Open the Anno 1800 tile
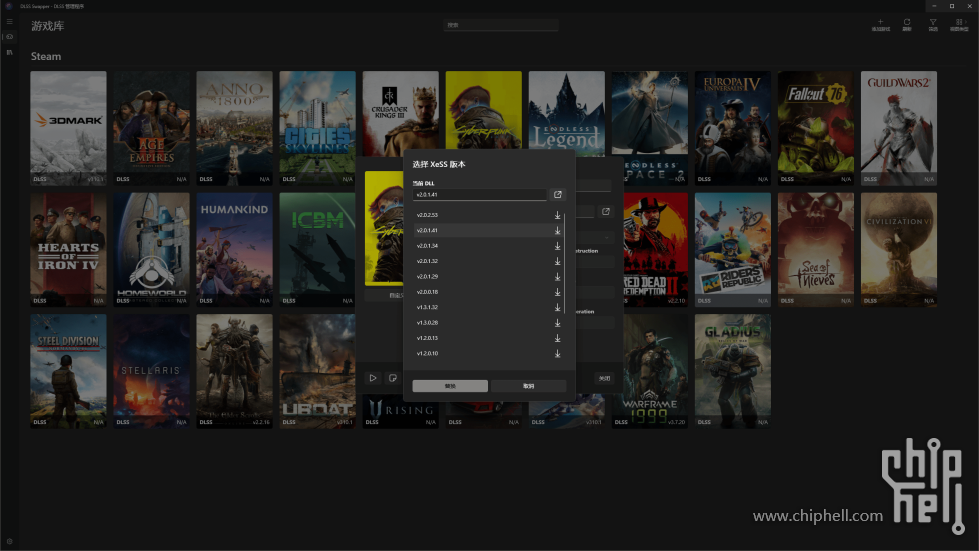Screen dimensions: 979x551 (x=235, y=128)
